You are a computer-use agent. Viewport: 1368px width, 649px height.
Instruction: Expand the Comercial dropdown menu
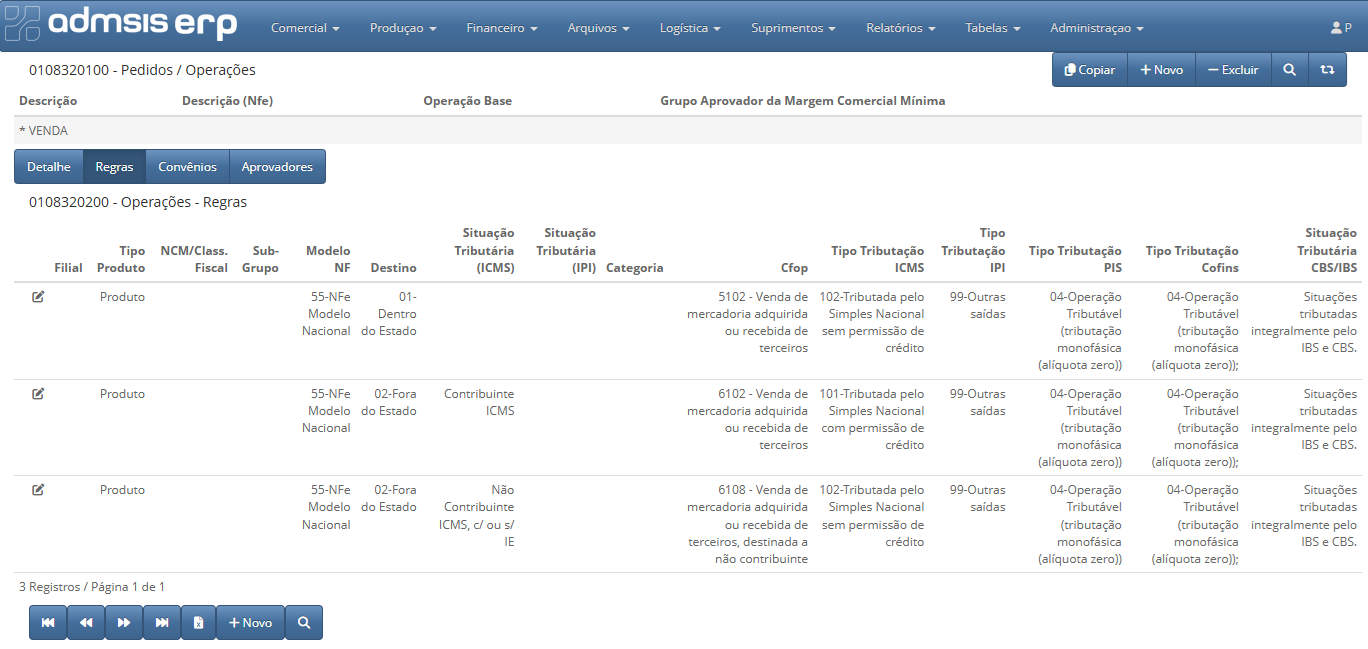[305, 28]
